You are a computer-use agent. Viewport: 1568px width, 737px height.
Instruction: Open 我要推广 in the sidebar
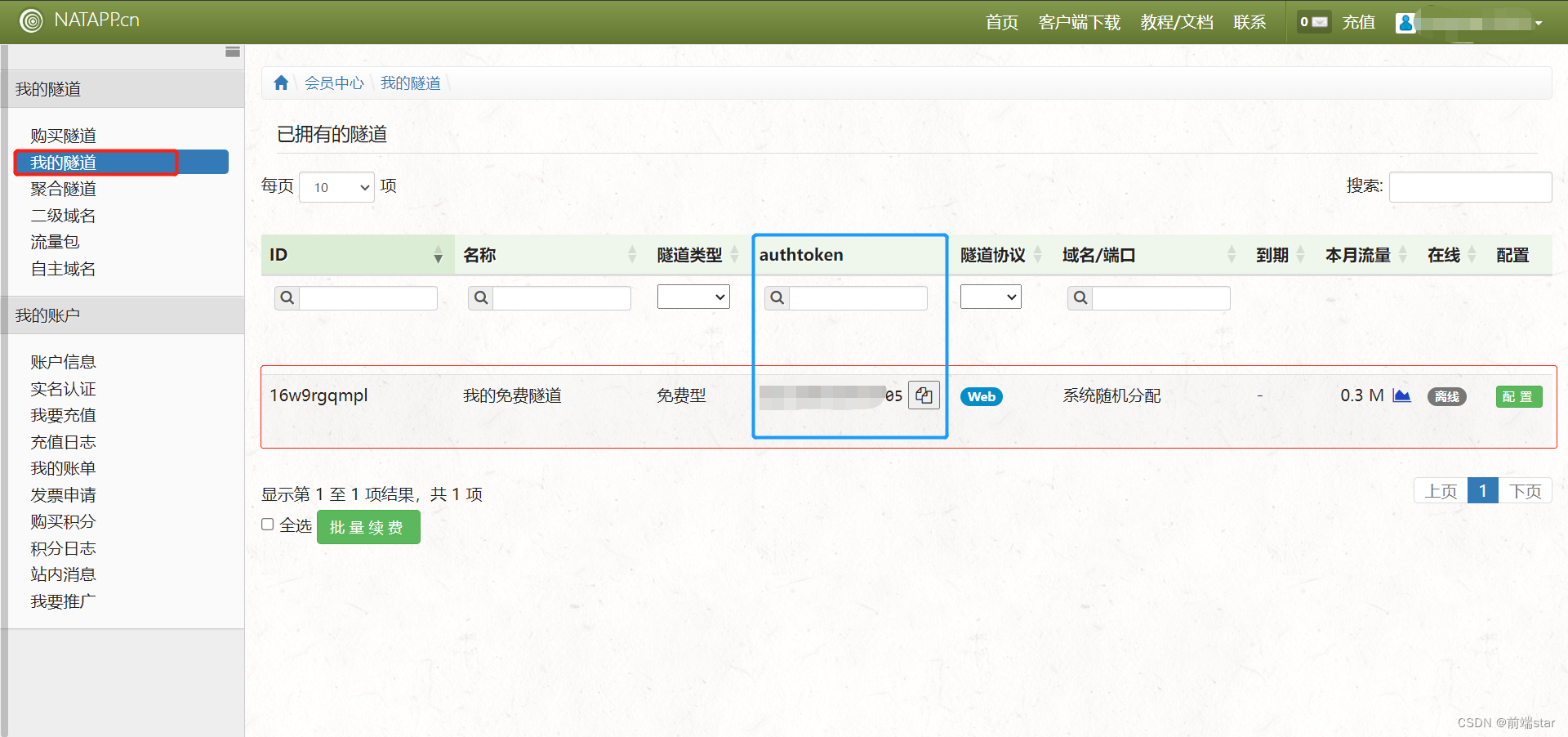tap(64, 601)
